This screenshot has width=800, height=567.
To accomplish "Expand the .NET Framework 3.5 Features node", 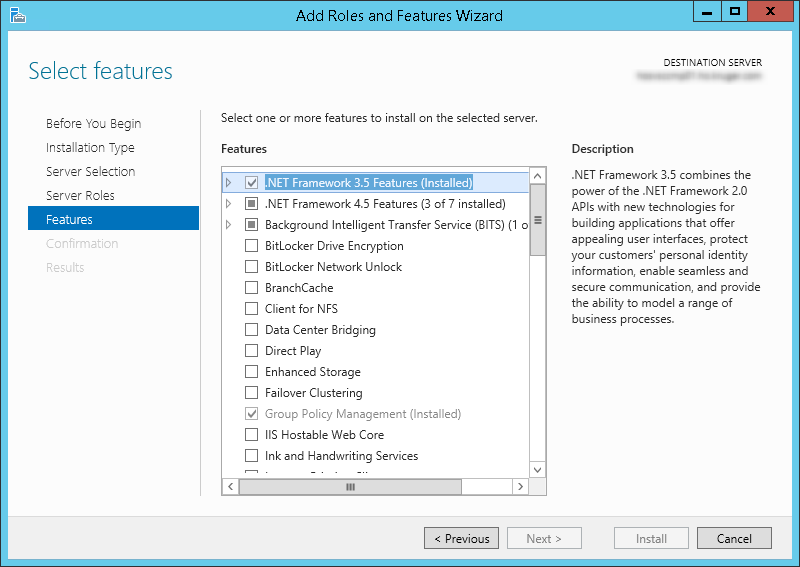I will point(229,182).
